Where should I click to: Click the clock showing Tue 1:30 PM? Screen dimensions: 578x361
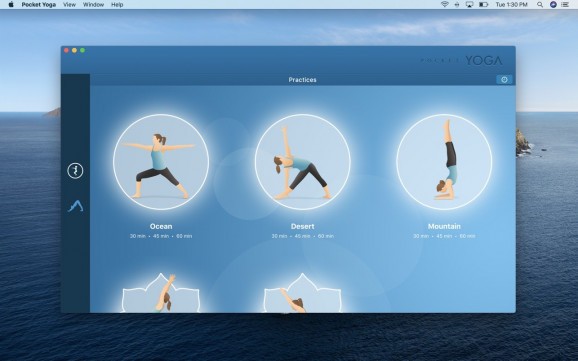click(x=511, y=5)
